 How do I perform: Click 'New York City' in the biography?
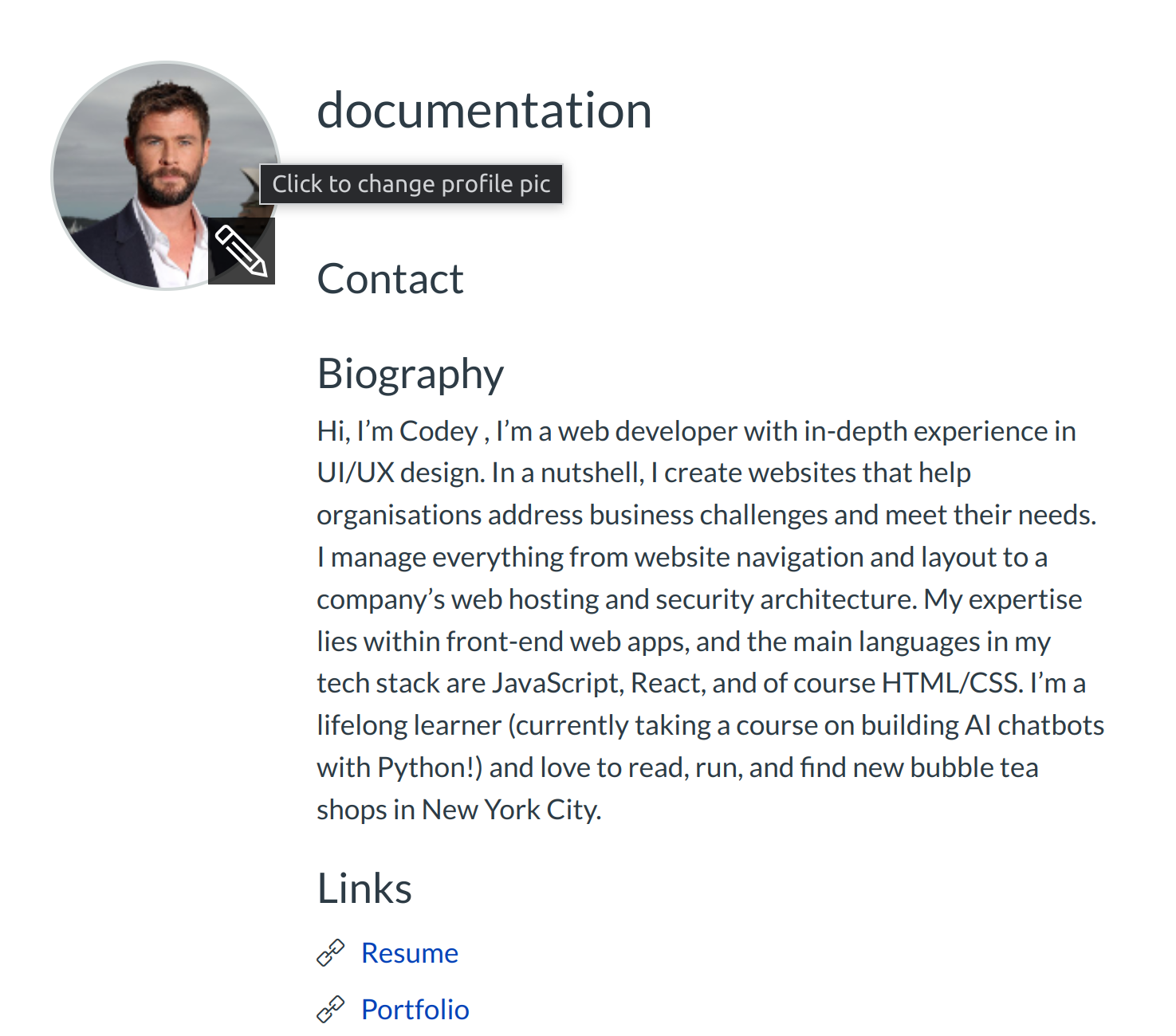tap(510, 810)
